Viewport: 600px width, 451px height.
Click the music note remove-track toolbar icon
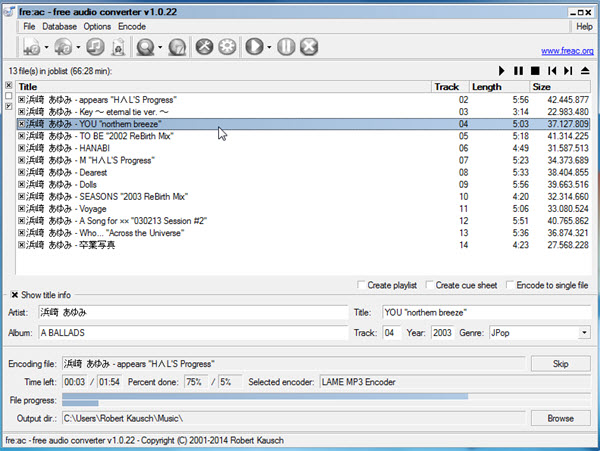[95, 47]
